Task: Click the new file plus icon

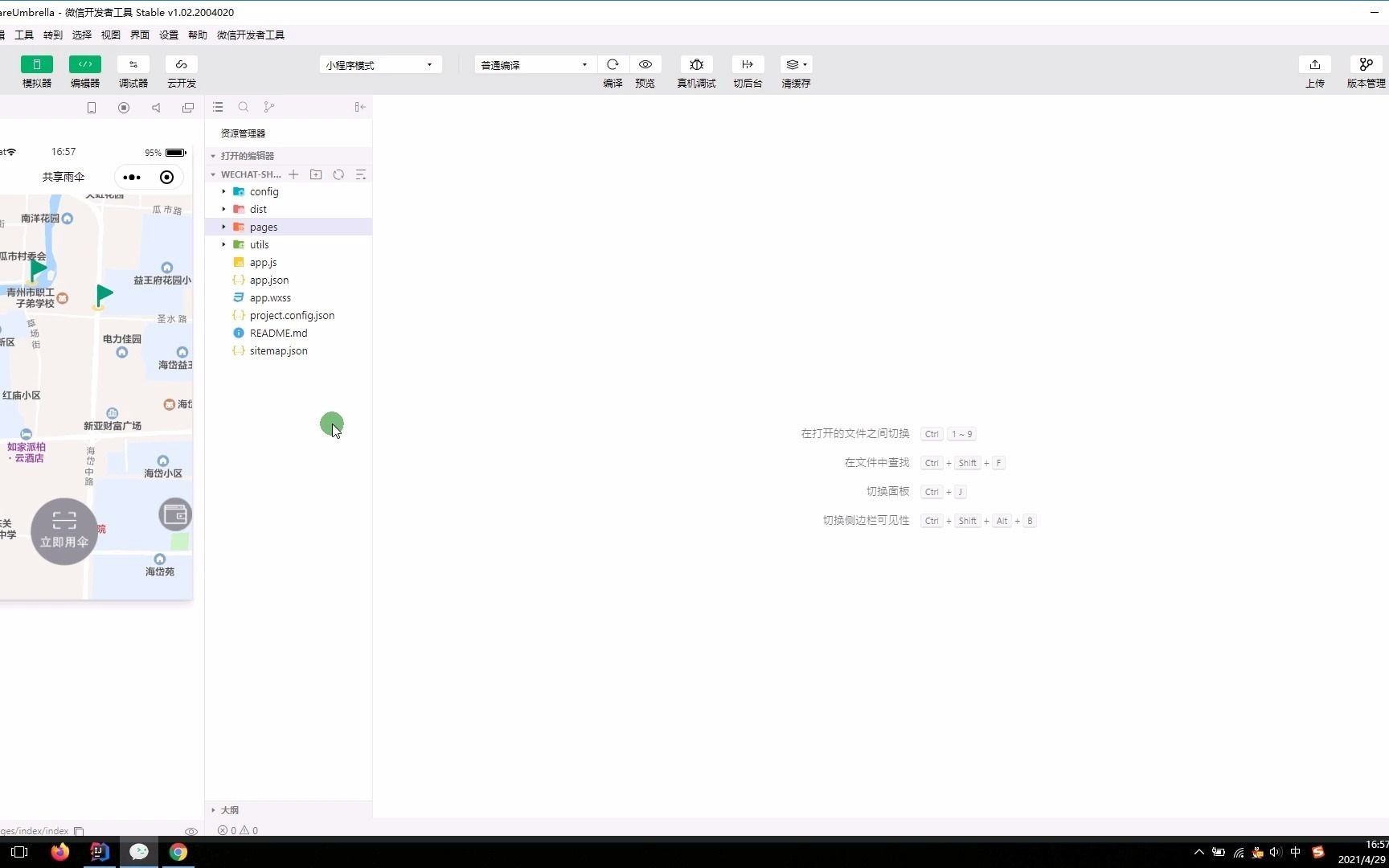Action: [x=293, y=174]
